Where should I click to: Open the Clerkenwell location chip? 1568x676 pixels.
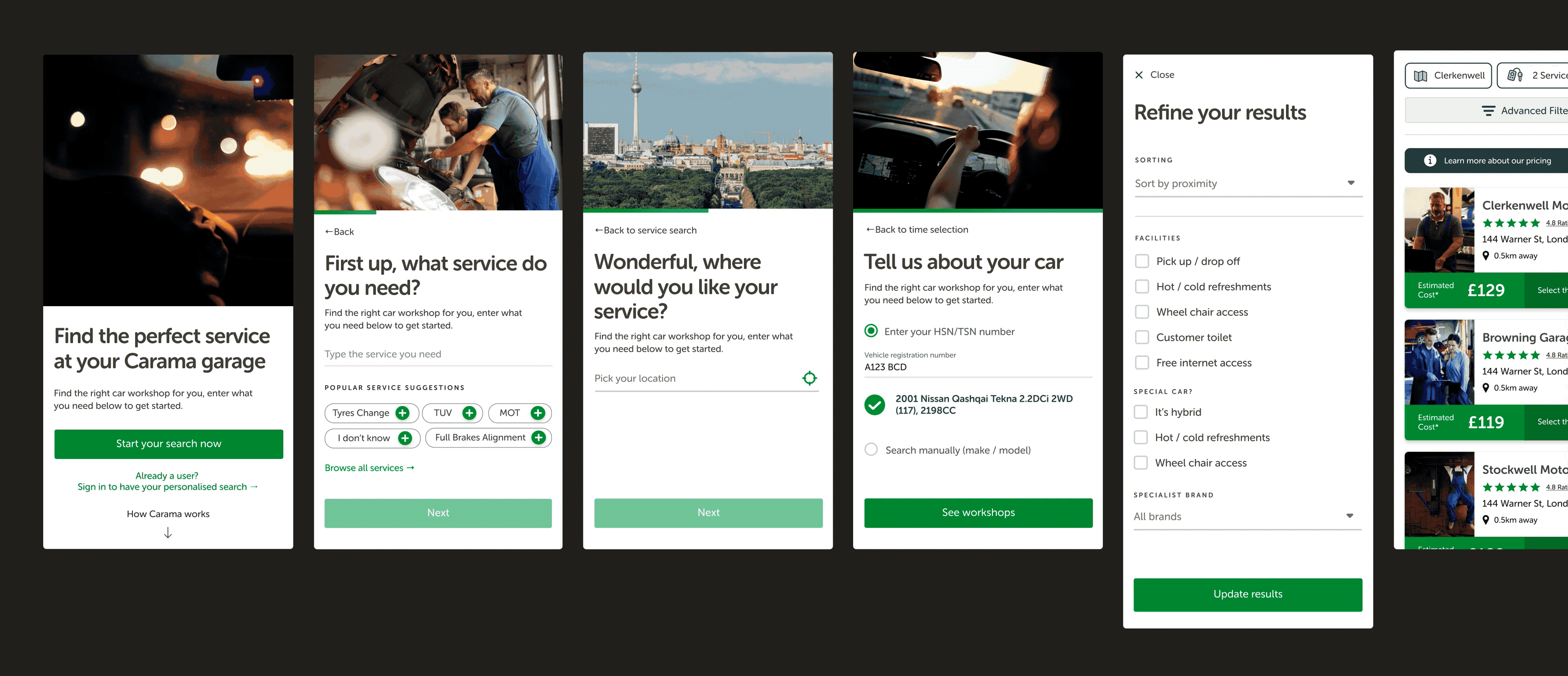[1447, 75]
